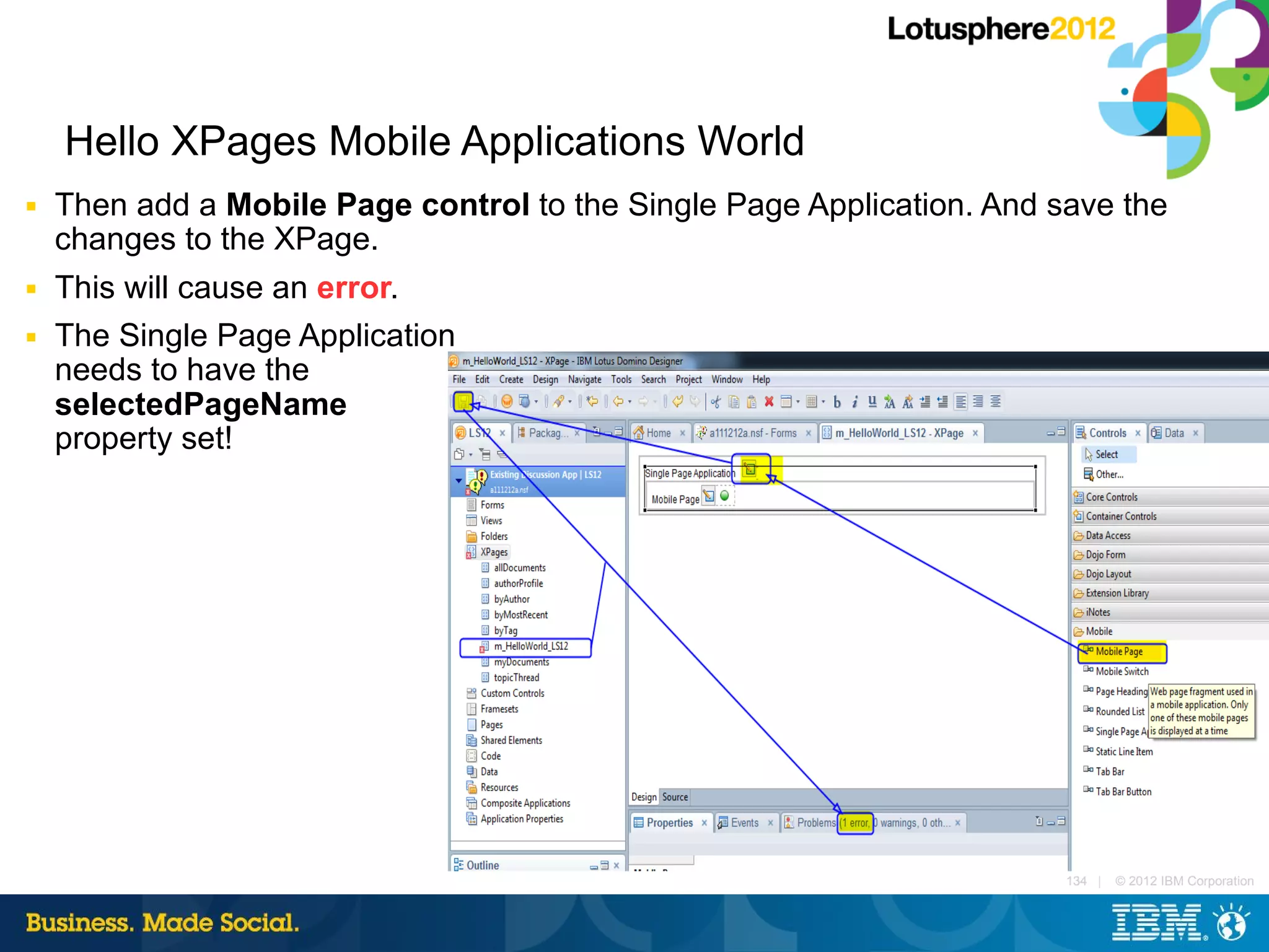
Task: Switch to the Source editor tab
Action: coord(675,797)
